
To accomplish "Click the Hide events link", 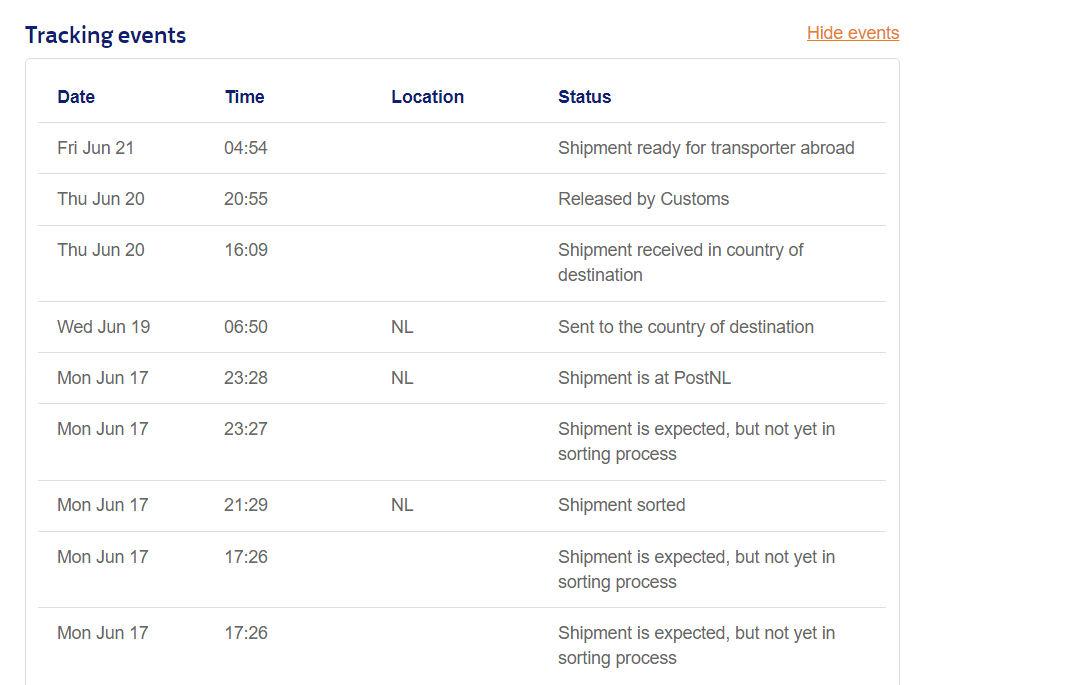I will 853,33.
